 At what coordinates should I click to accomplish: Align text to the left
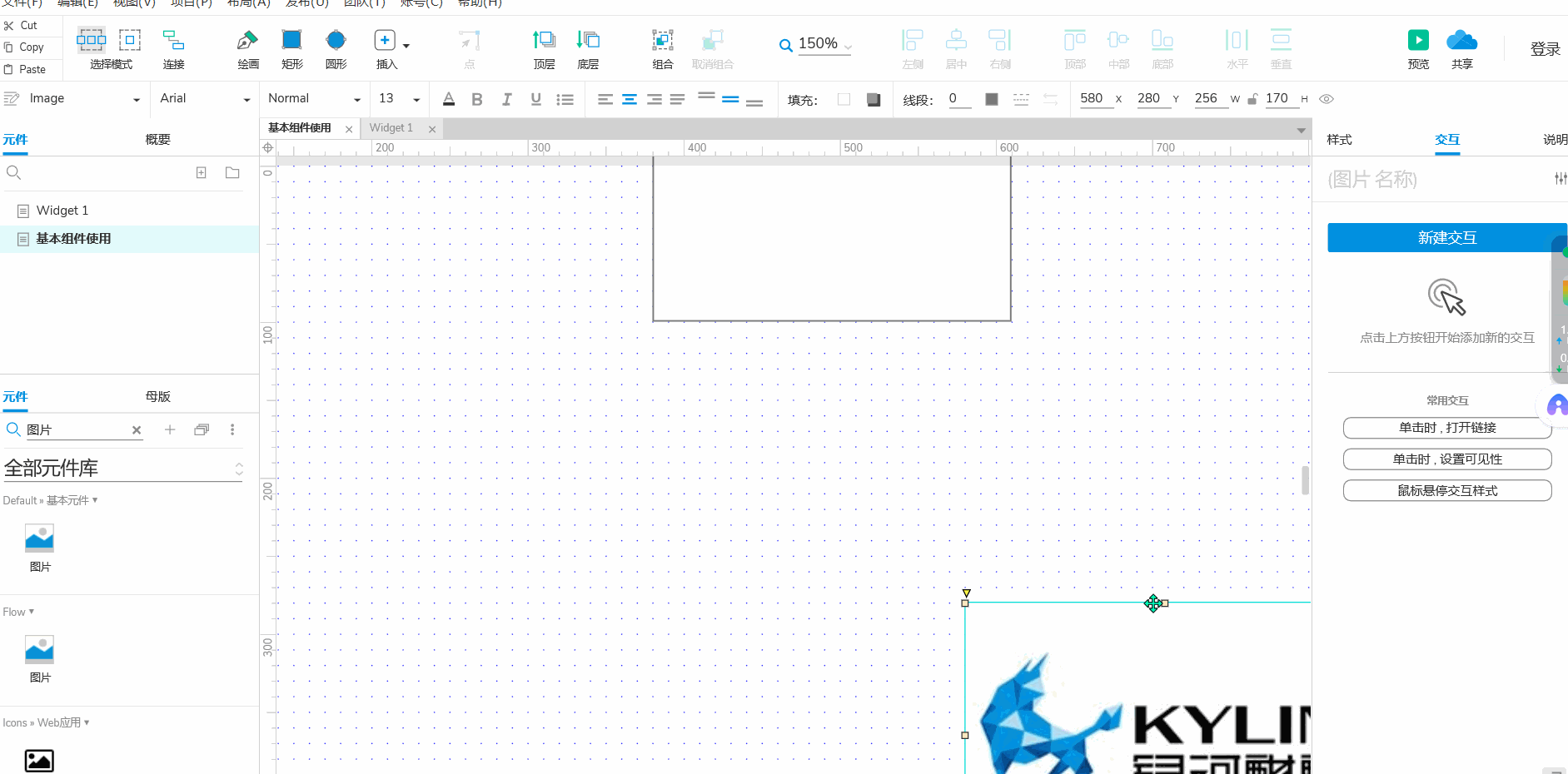[605, 99]
